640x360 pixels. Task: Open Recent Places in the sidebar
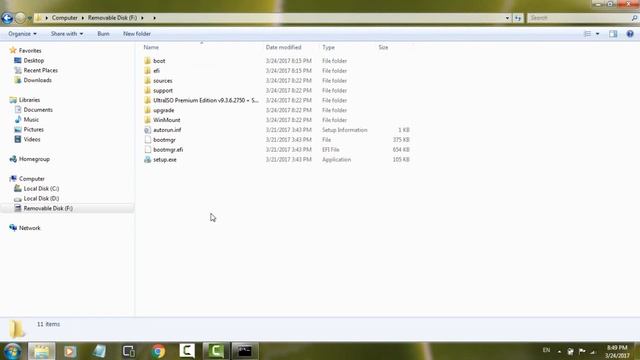click(40, 70)
